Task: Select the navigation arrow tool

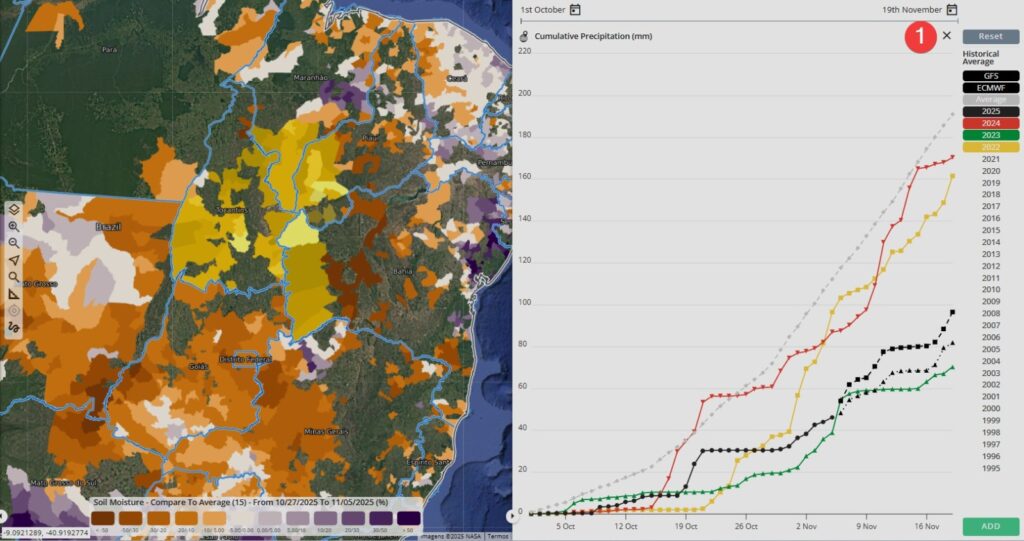Action: click(x=14, y=260)
